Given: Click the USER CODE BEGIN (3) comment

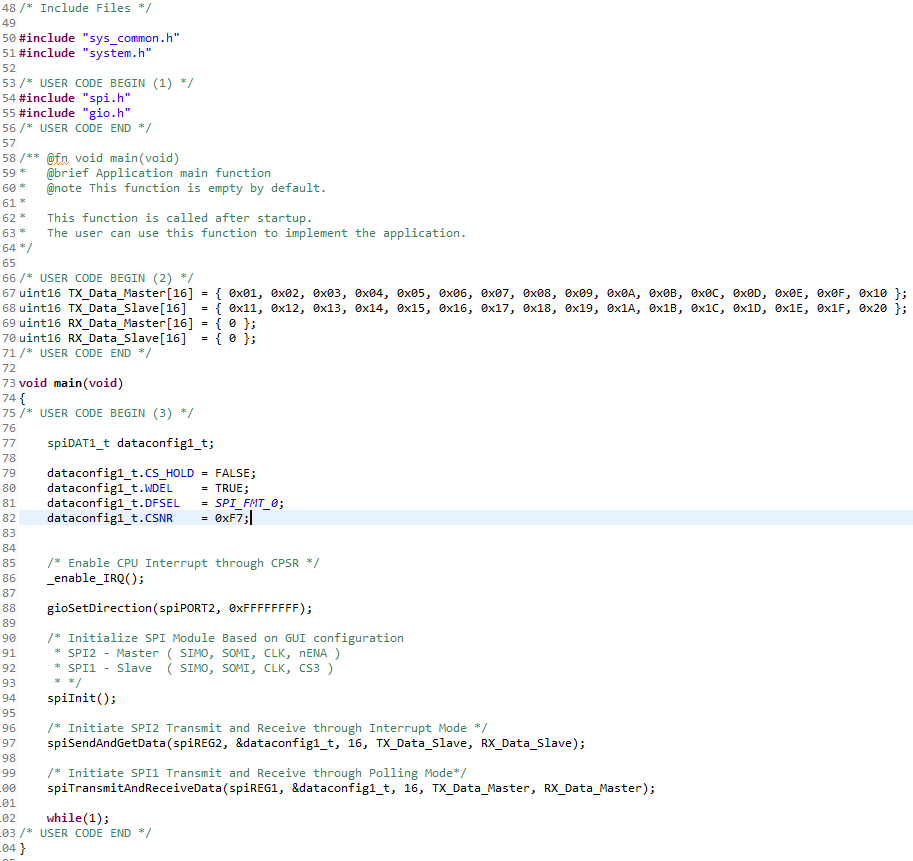Looking at the screenshot, I should click(x=106, y=413).
